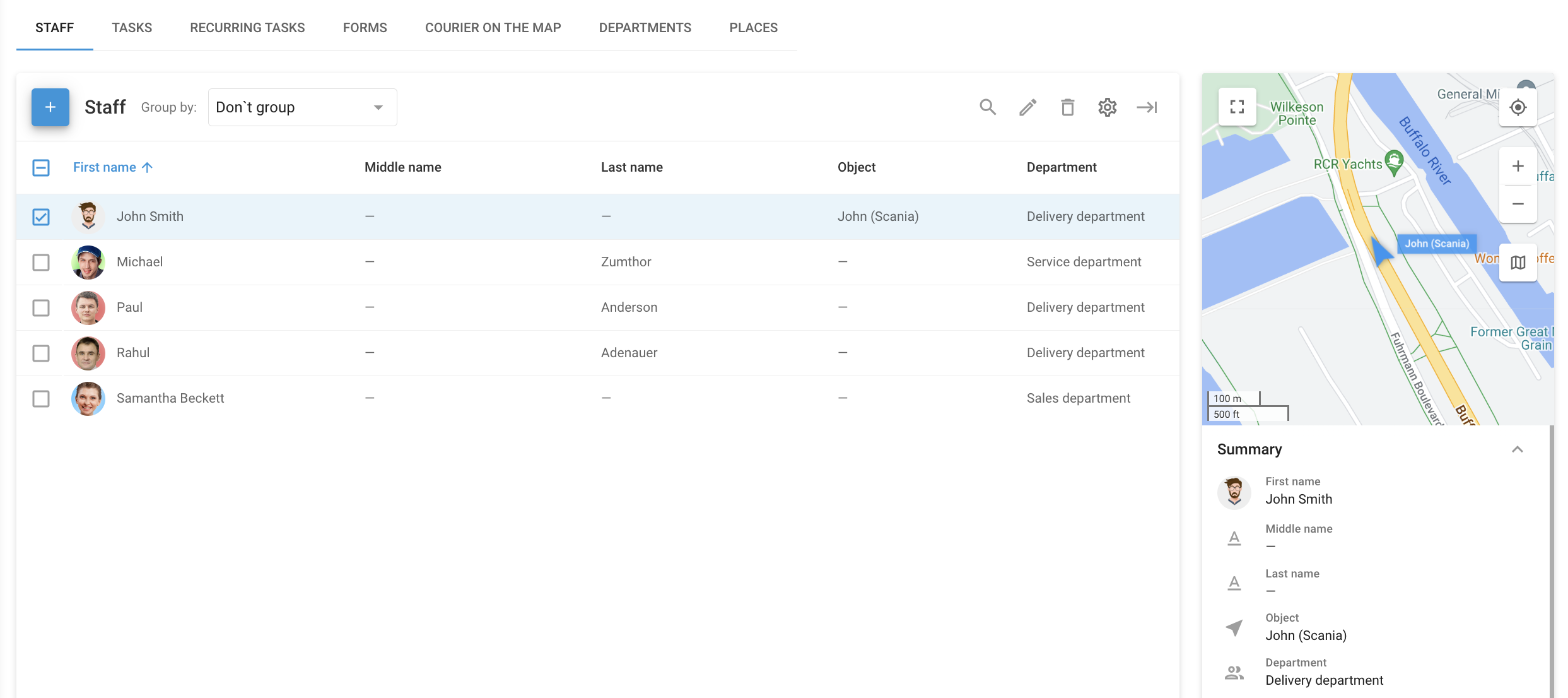Image resolution: width=1568 pixels, height=698 pixels.
Task: Collapse side panel with arrow-to-bar icon
Action: coord(1147,107)
